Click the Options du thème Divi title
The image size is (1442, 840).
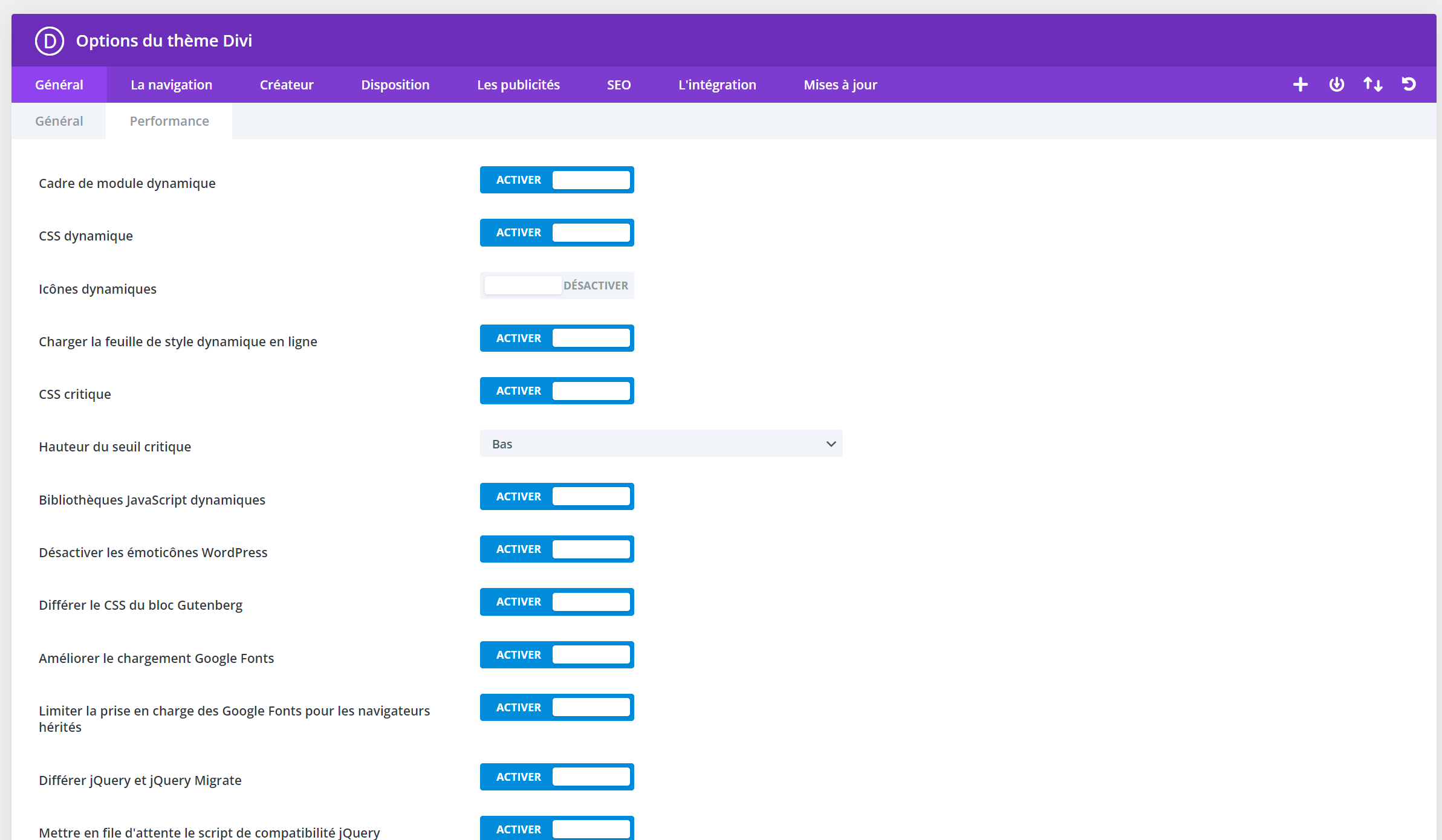(164, 41)
